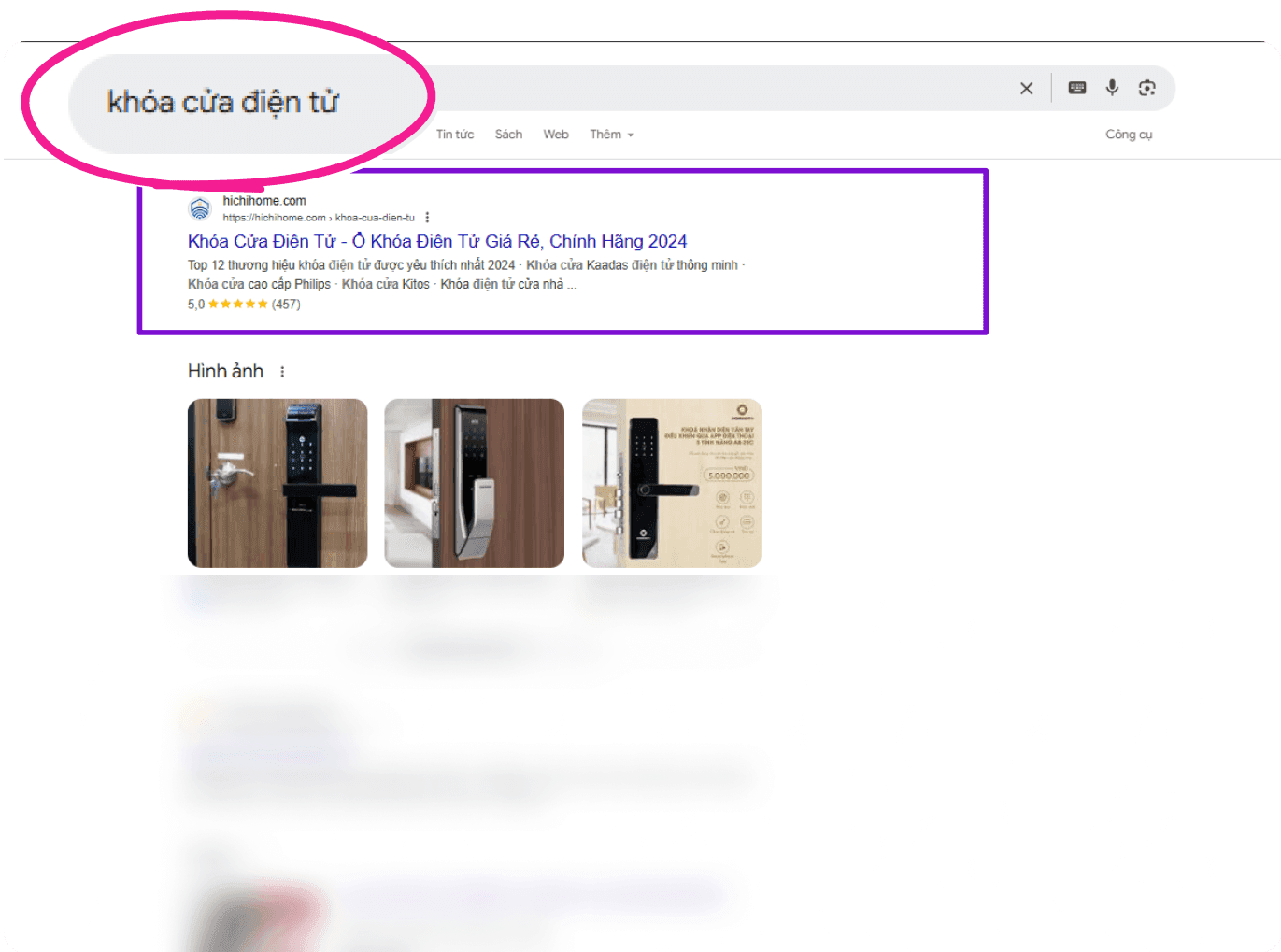Viewport: 1281px width, 952px height.
Task: Open search by image camera icon
Action: [1146, 88]
